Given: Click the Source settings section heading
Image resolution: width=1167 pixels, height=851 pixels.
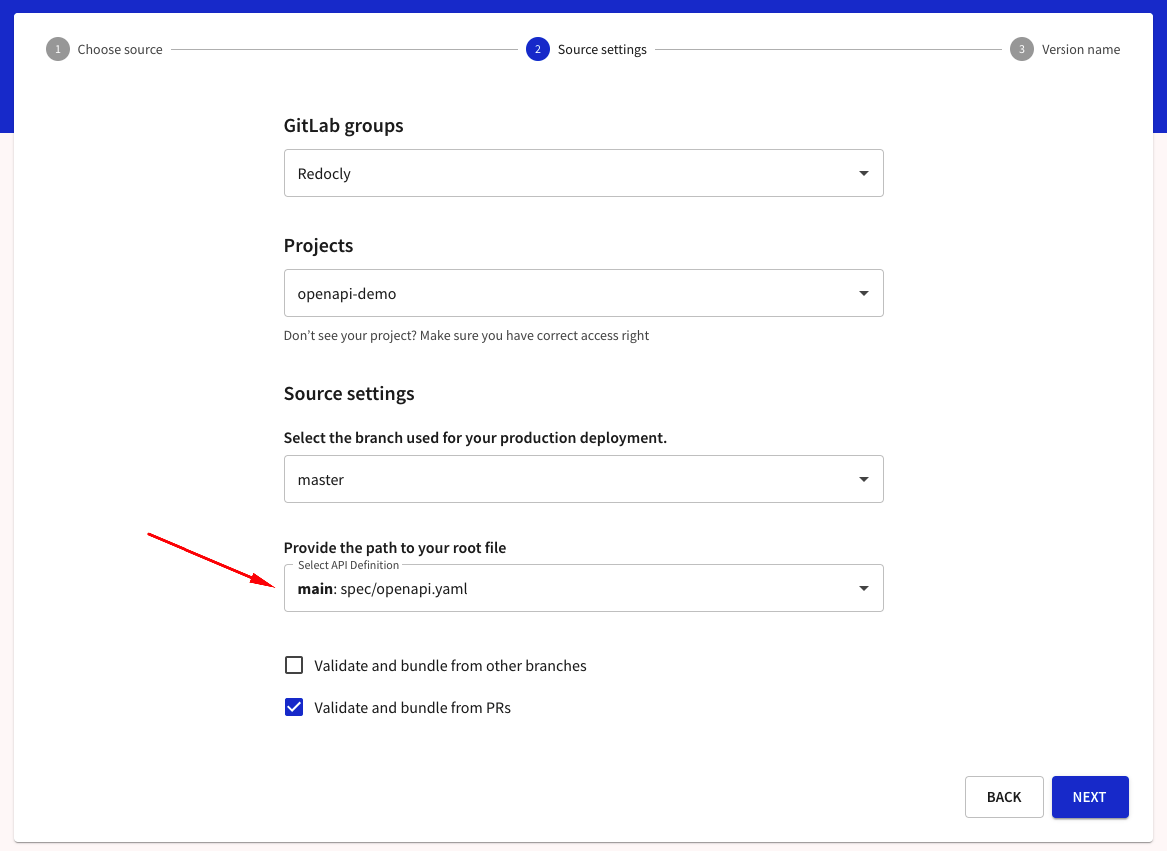Looking at the screenshot, I should (x=348, y=393).
